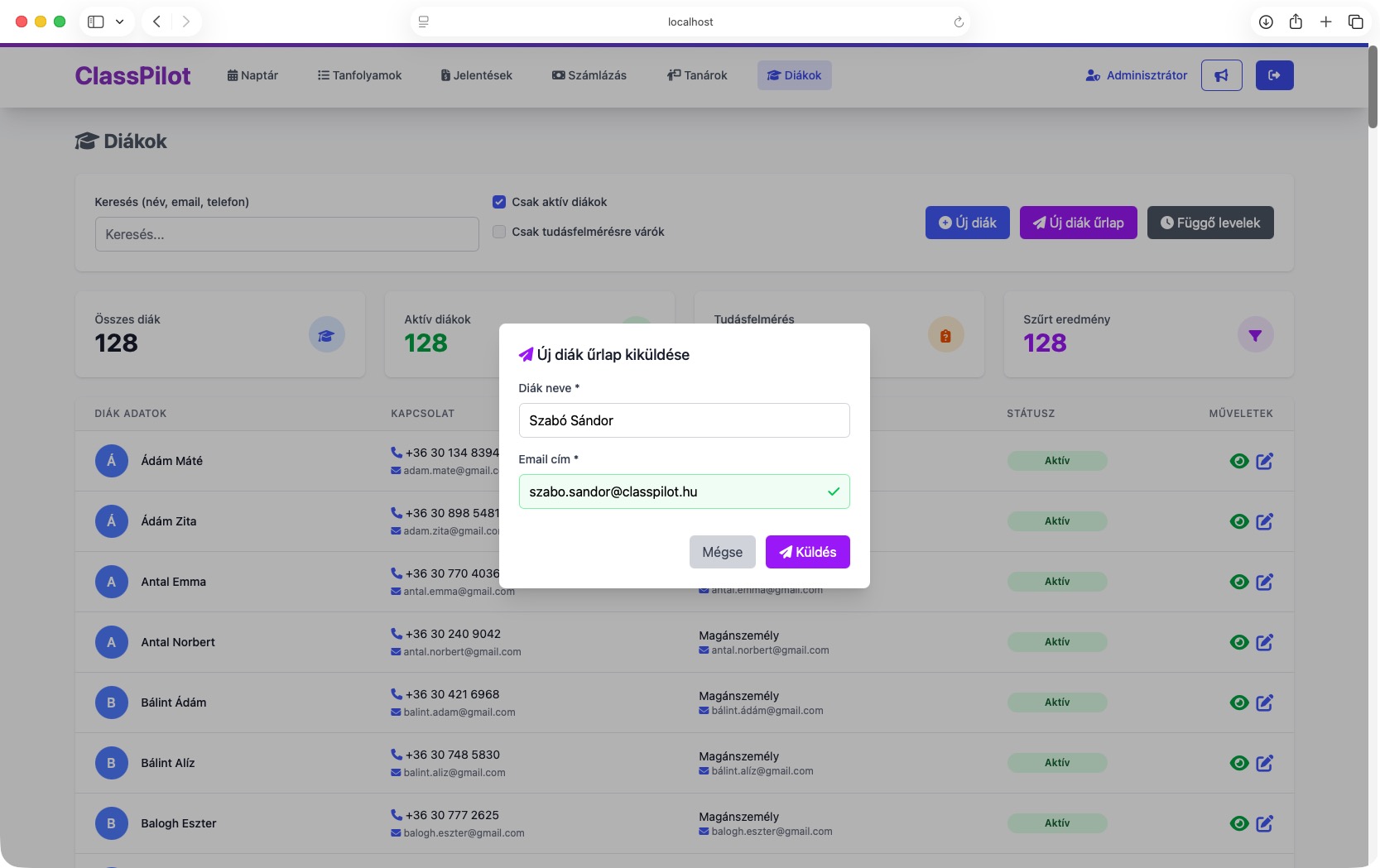Click graduation cap icon in Összes diák card
Viewport: 1380px width, 868px height.
(x=326, y=335)
